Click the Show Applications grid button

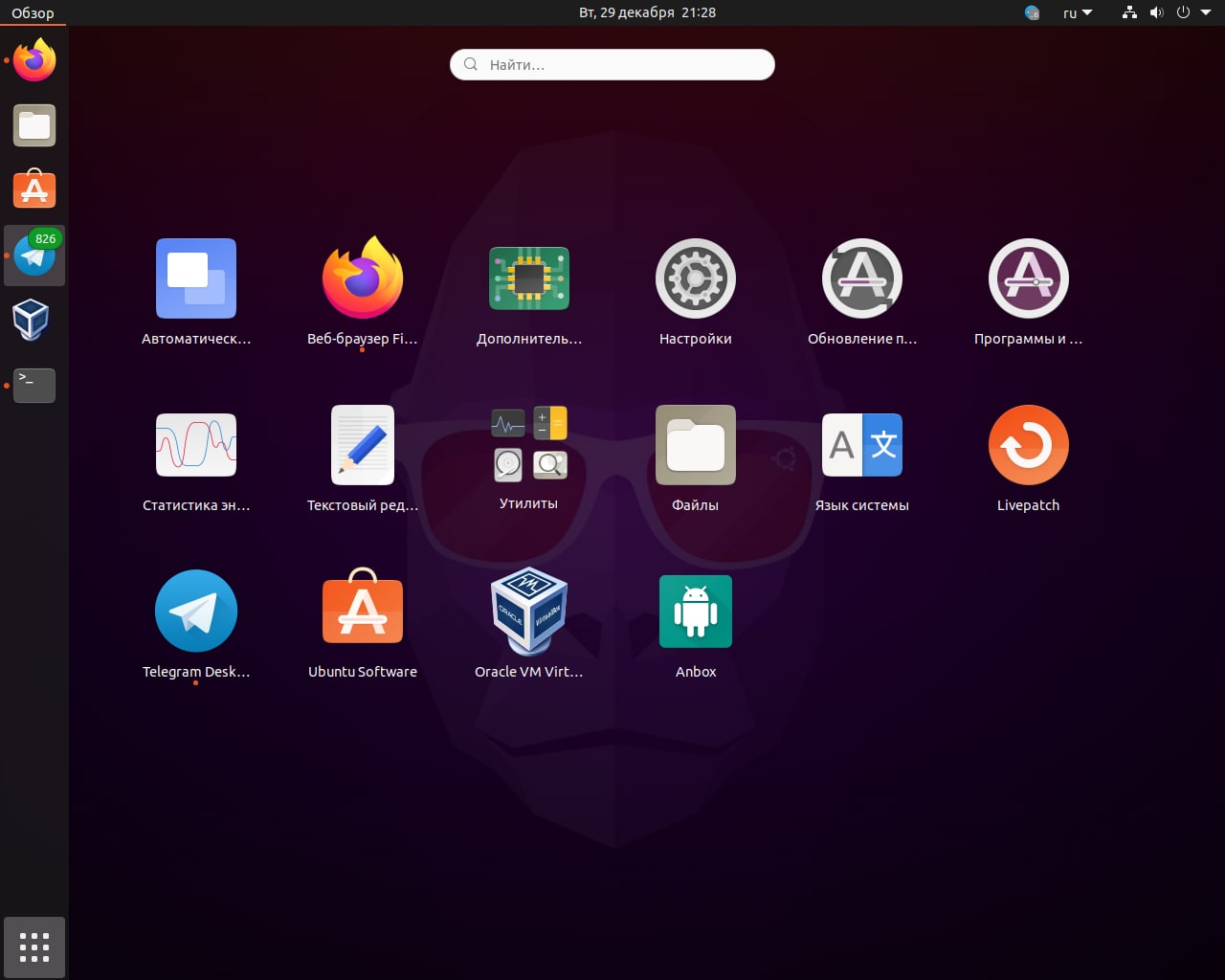(x=34, y=947)
